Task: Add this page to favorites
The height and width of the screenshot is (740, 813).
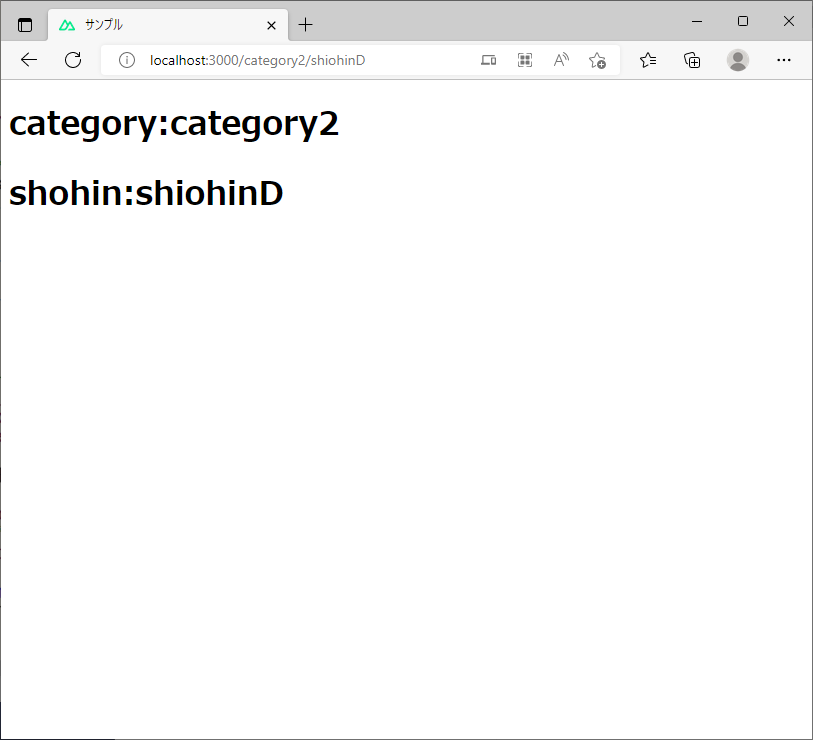Action: pyautogui.click(x=597, y=61)
